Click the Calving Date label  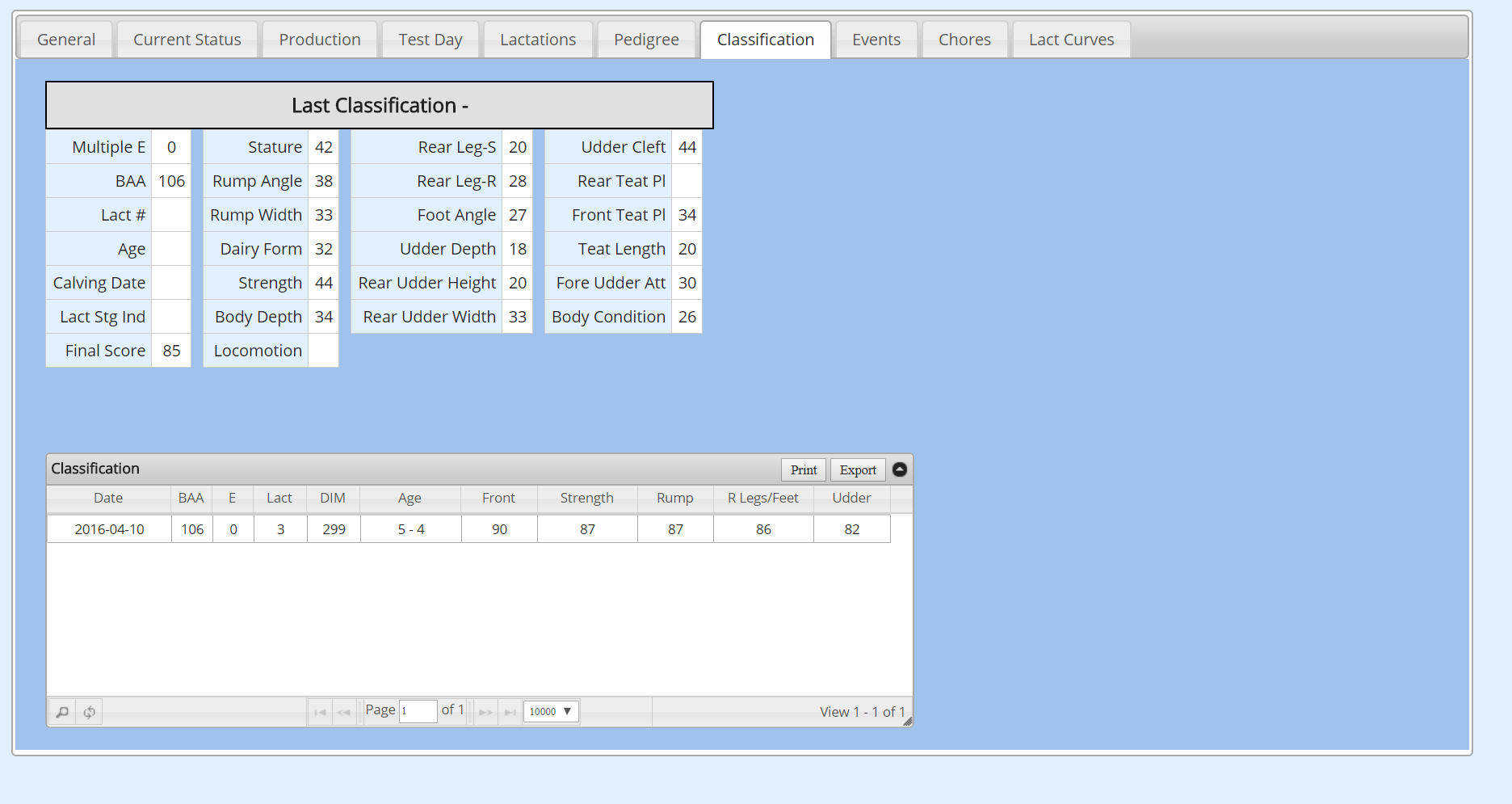click(x=99, y=283)
